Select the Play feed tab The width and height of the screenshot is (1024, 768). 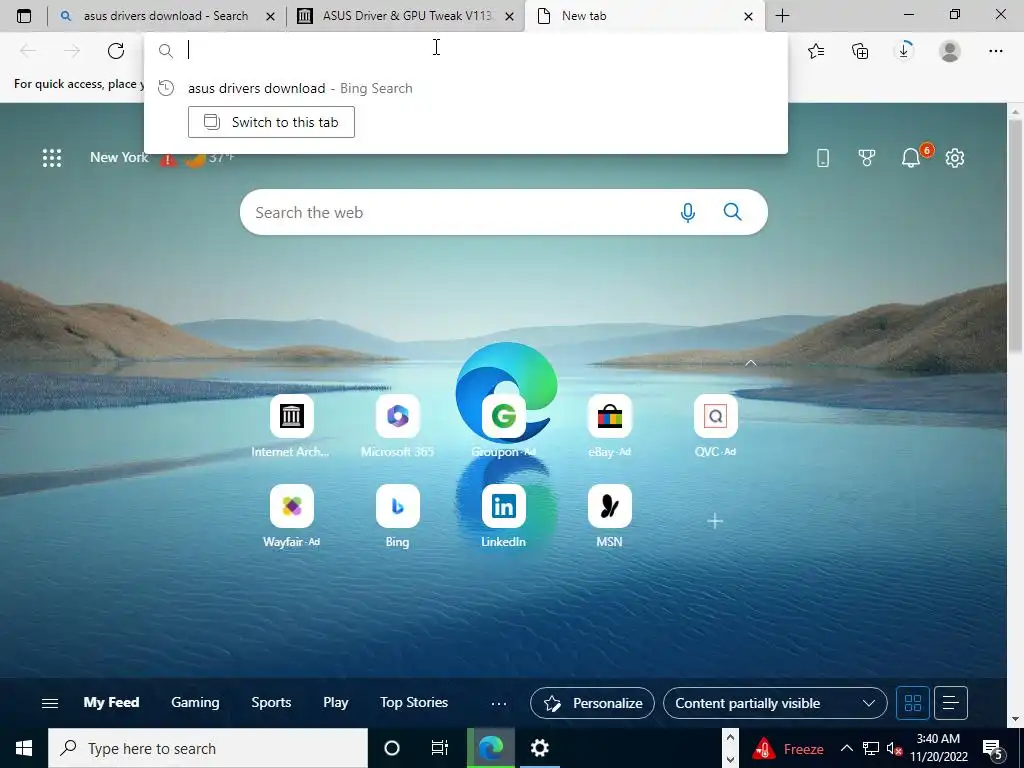pos(336,702)
